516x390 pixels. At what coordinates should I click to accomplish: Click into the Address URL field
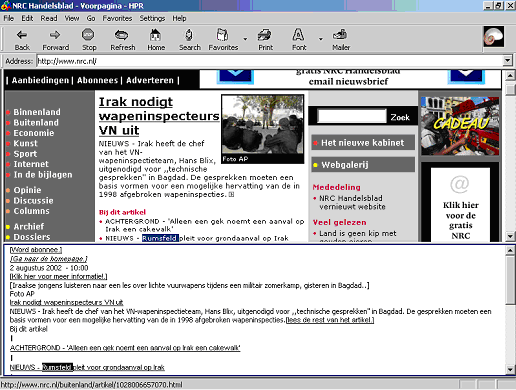pyautogui.click(x=269, y=61)
